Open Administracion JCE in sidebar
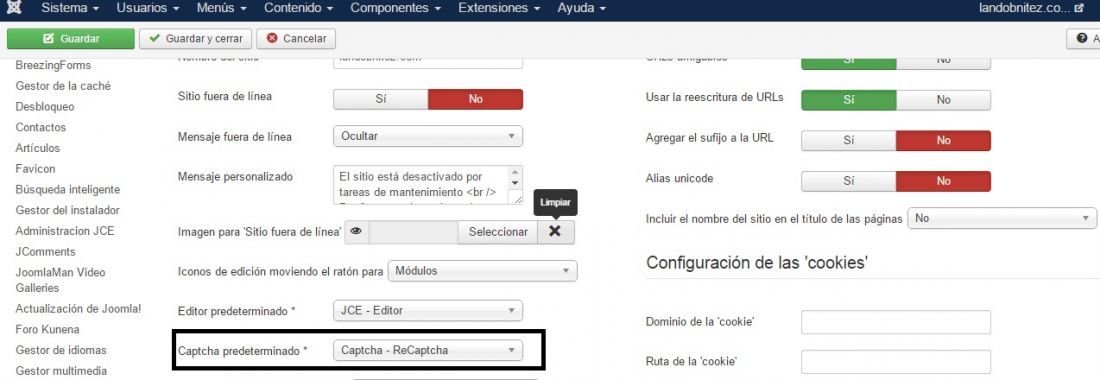This screenshot has height=380, width=1100. [65, 231]
